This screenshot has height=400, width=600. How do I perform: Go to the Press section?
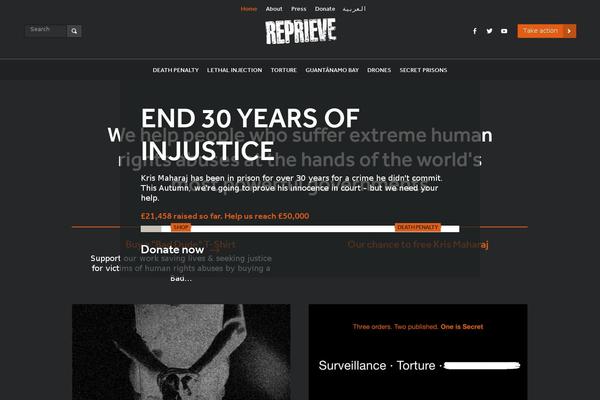click(x=298, y=9)
